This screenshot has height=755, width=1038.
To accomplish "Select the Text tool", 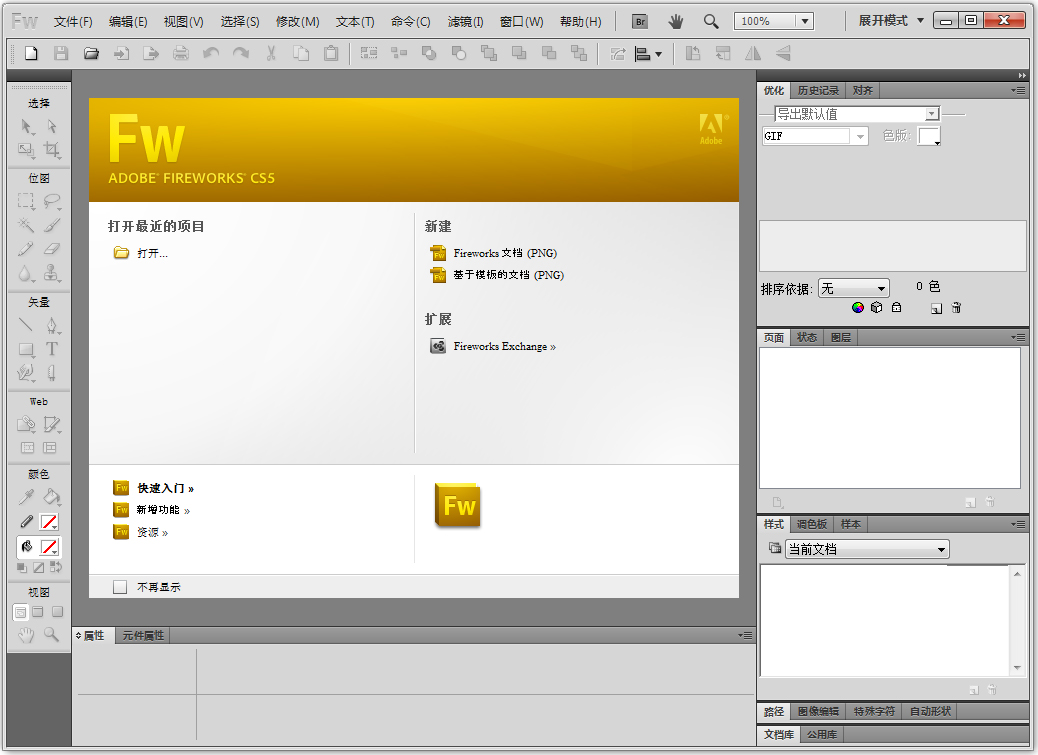I will tap(51, 349).
